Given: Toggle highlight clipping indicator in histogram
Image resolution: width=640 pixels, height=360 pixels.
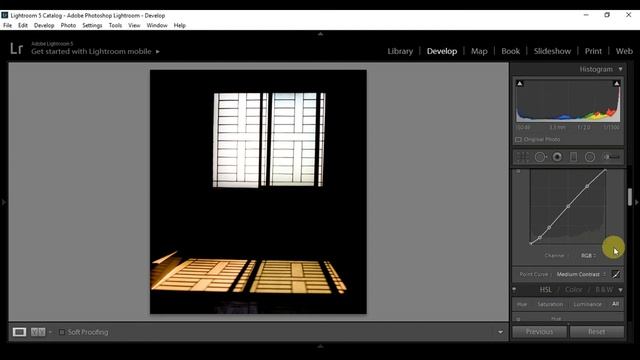Looking at the screenshot, I should pyautogui.click(x=617, y=84).
